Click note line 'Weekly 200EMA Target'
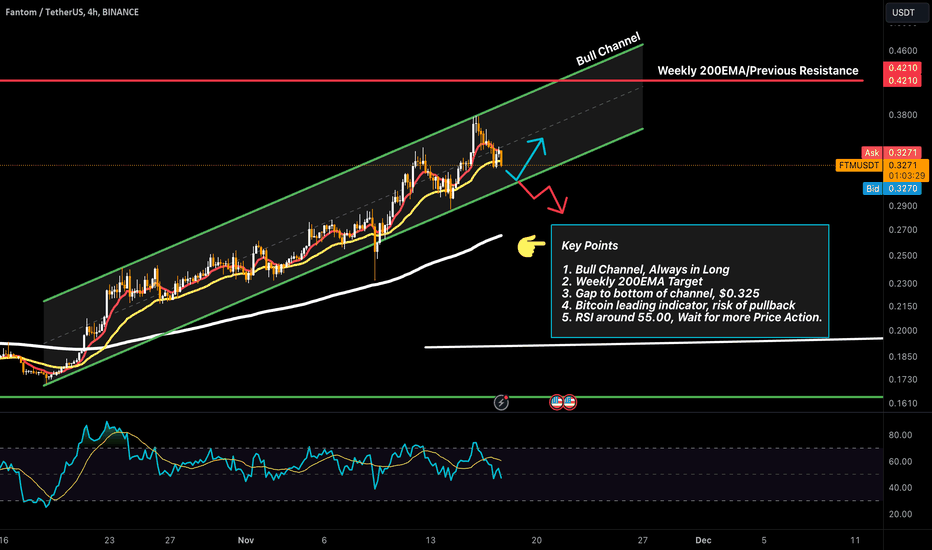The image size is (932, 550). click(x=632, y=281)
